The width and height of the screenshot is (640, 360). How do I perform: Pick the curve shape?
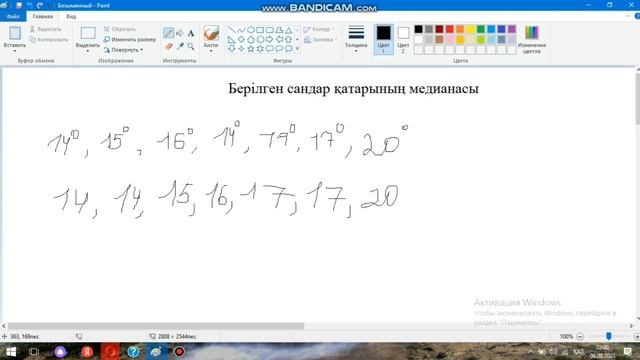[x=241, y=30]
